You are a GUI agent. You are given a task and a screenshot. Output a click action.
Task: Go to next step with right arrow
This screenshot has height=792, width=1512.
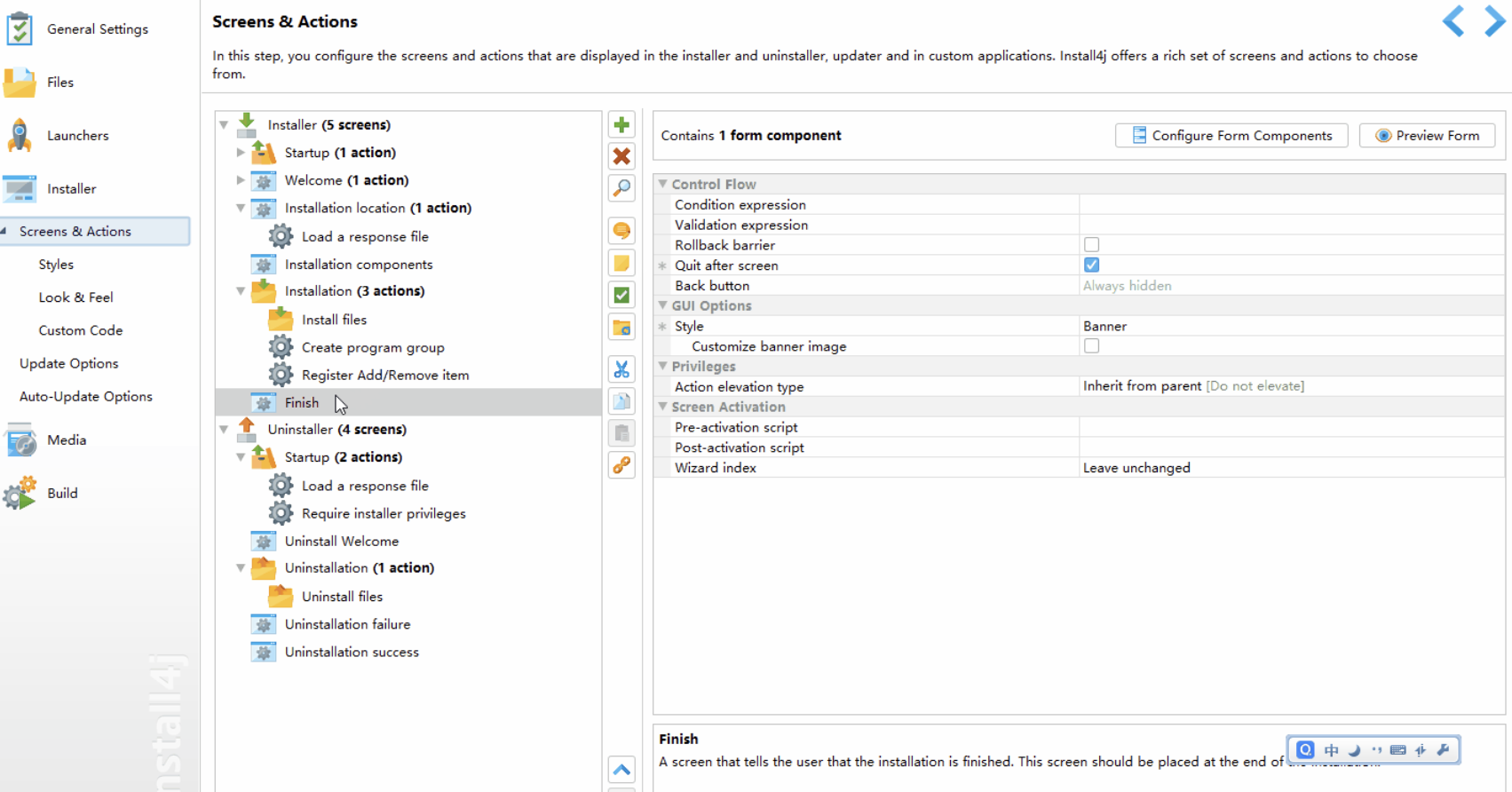point(1494,20)
